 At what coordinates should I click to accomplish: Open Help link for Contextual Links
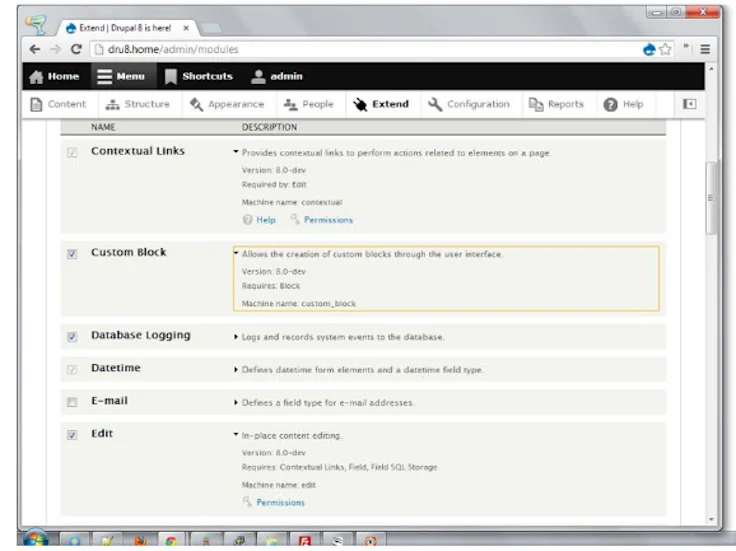[x=266, y=220]
